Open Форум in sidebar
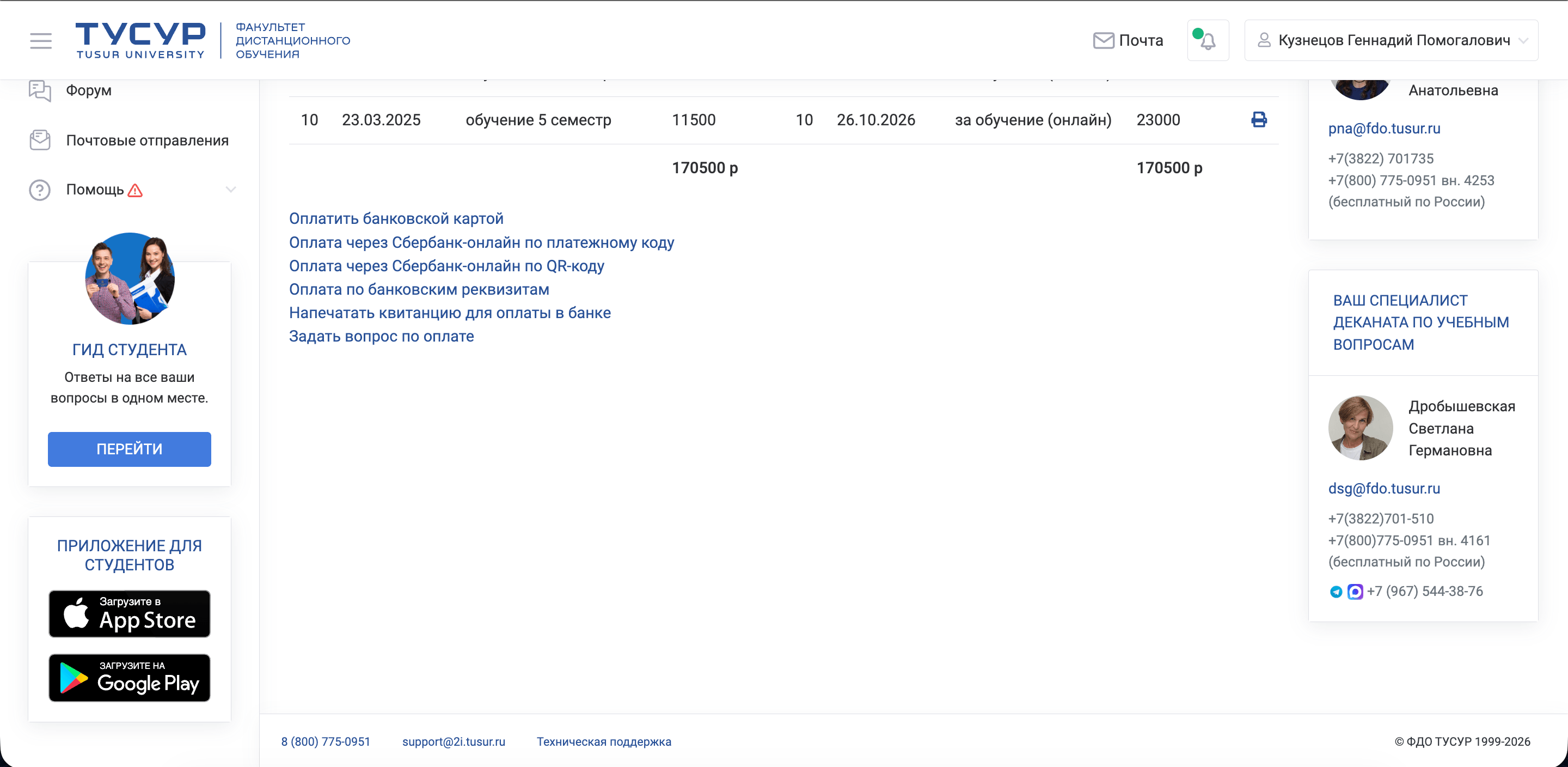This screenshot has height=767, width=1568. [88, 90]
